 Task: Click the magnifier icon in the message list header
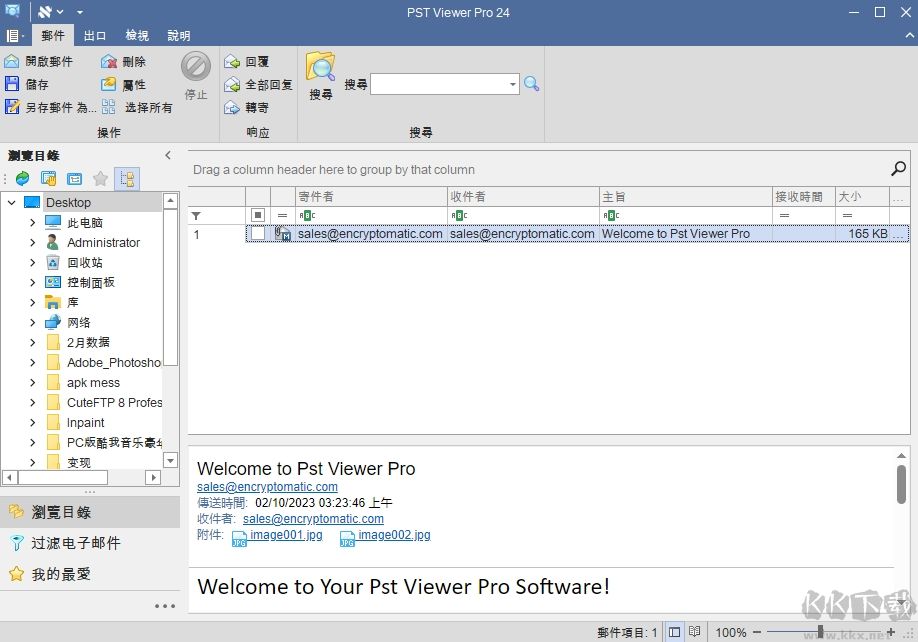[898, 168]
